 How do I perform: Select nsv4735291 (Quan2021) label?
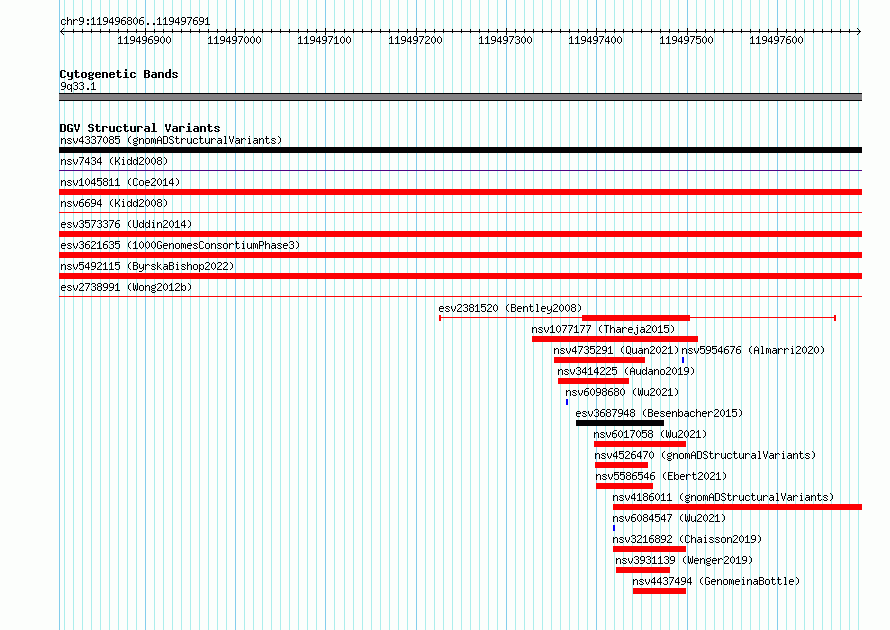[x=616, y=350]
